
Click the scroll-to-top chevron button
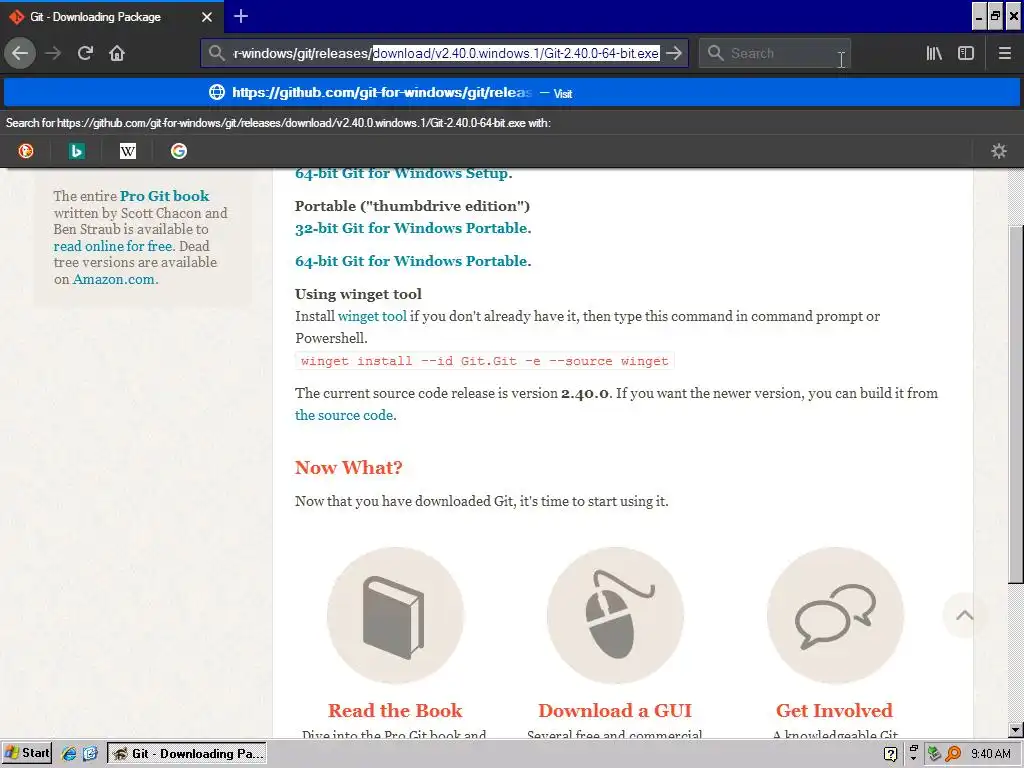point(964,615)
